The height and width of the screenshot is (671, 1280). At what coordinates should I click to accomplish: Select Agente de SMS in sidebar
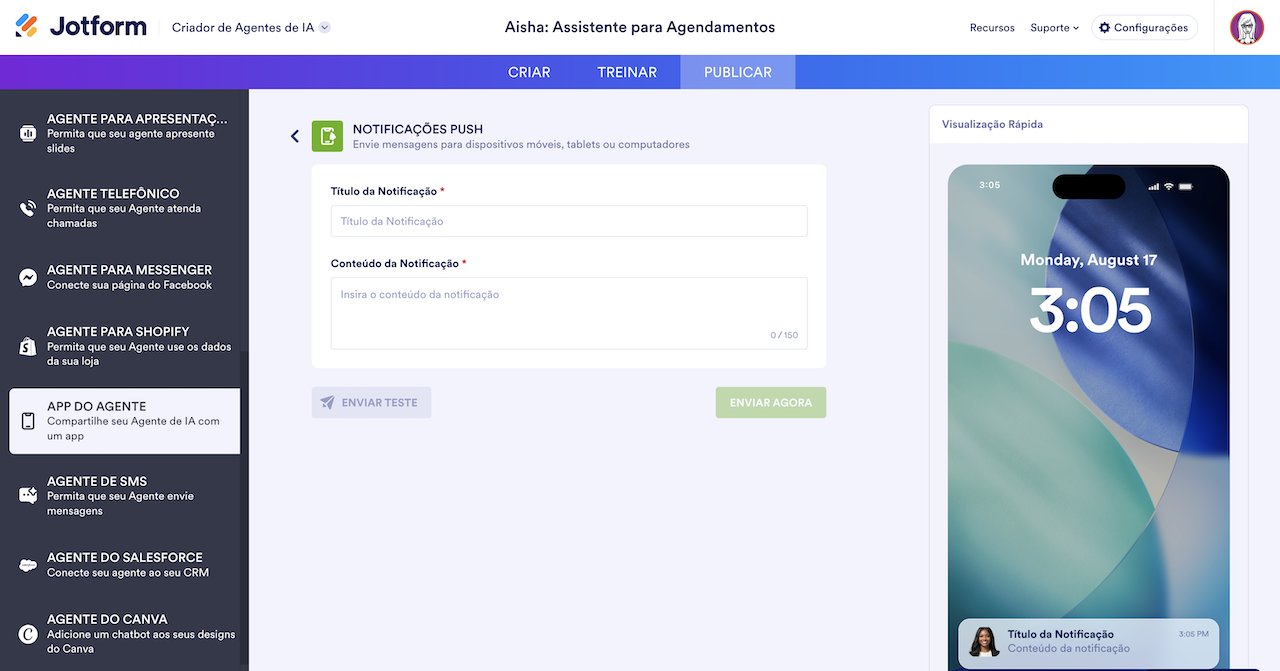click(124, 496)
